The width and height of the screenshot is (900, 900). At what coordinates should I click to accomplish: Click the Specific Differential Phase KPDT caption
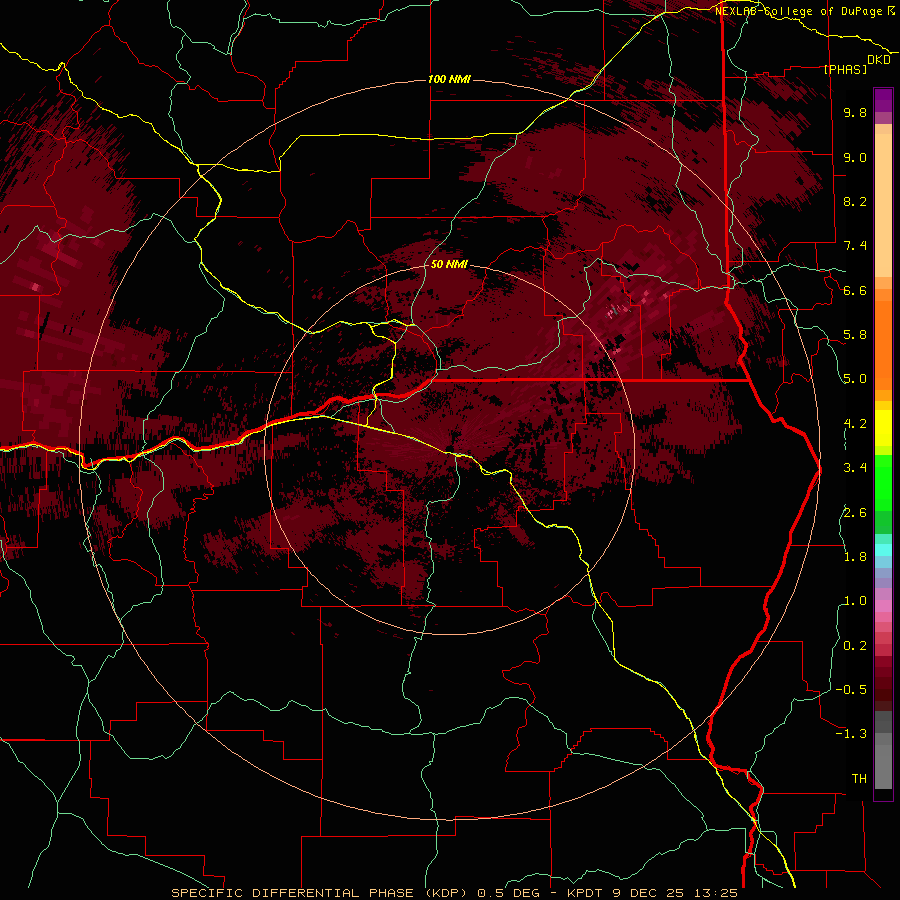[454, 893]
